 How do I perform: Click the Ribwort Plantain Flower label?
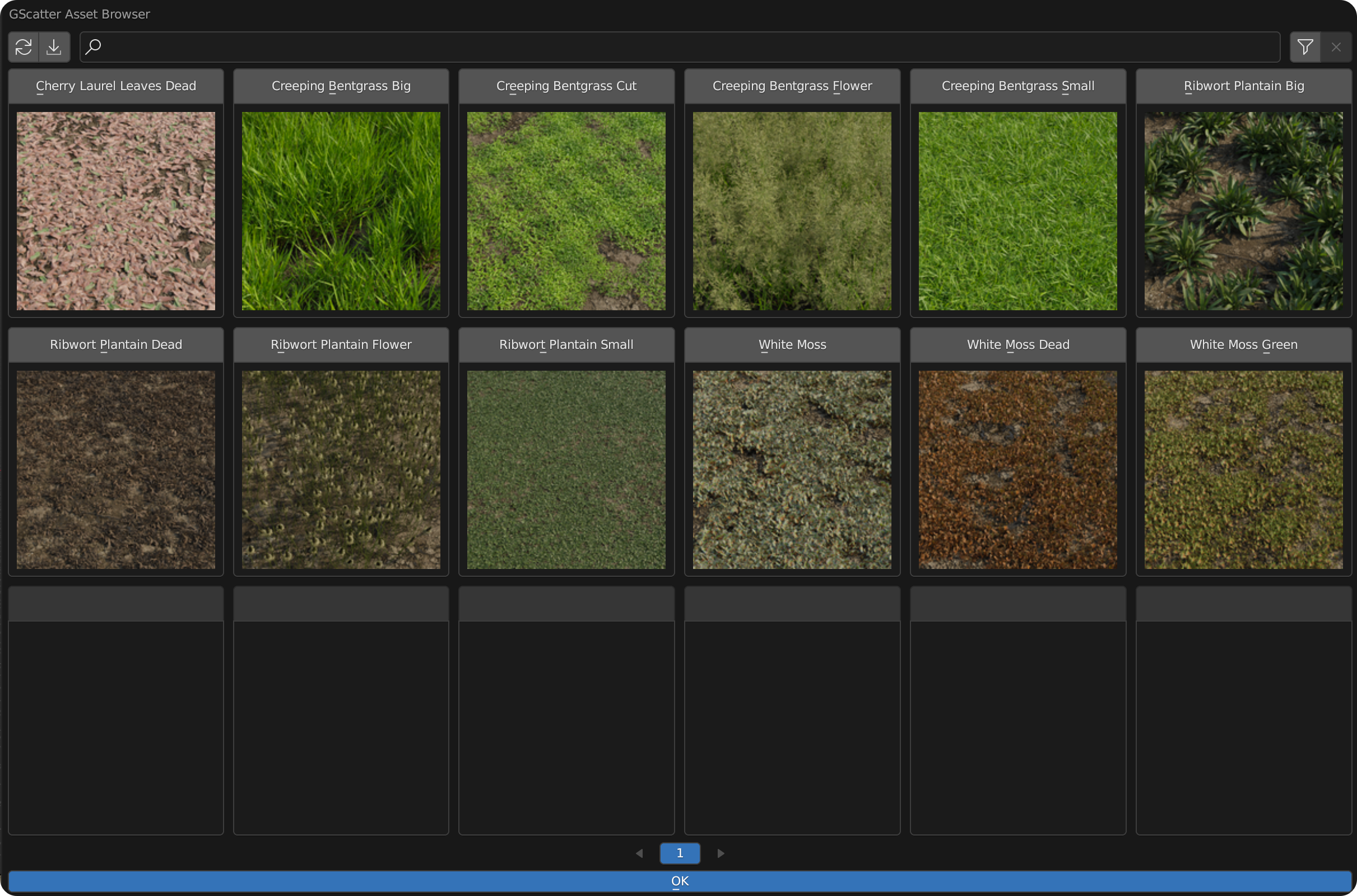click(341, 344)
